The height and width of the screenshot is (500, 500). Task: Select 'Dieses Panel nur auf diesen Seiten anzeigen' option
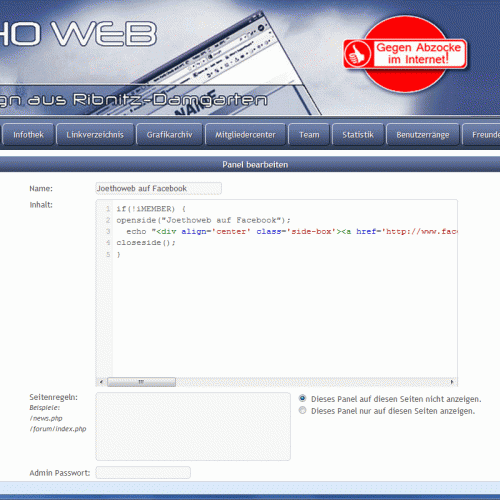(302, 410)
